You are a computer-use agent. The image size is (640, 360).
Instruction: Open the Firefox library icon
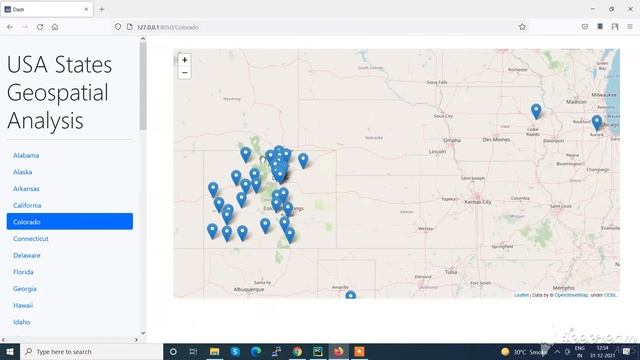(600, 27)
